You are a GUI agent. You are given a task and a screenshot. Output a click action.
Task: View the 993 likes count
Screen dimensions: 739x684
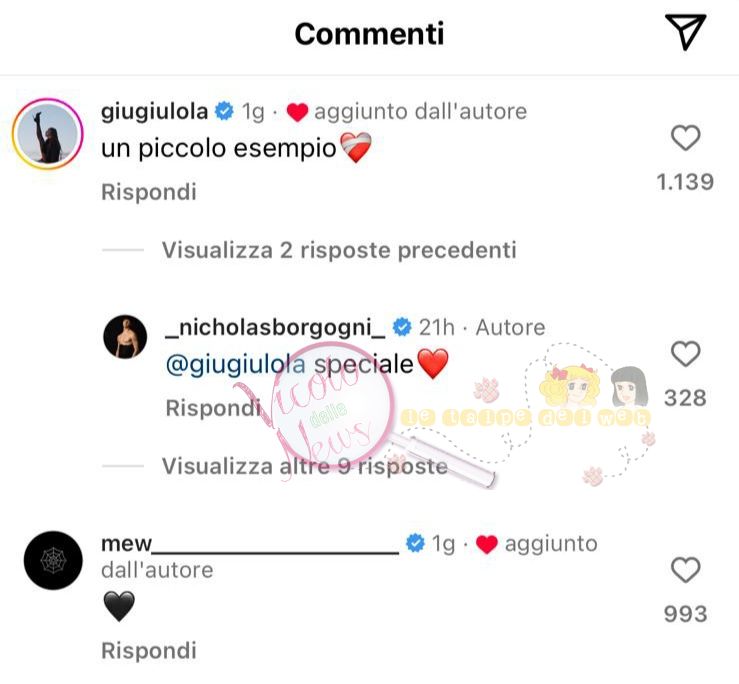tap(685, 614)
